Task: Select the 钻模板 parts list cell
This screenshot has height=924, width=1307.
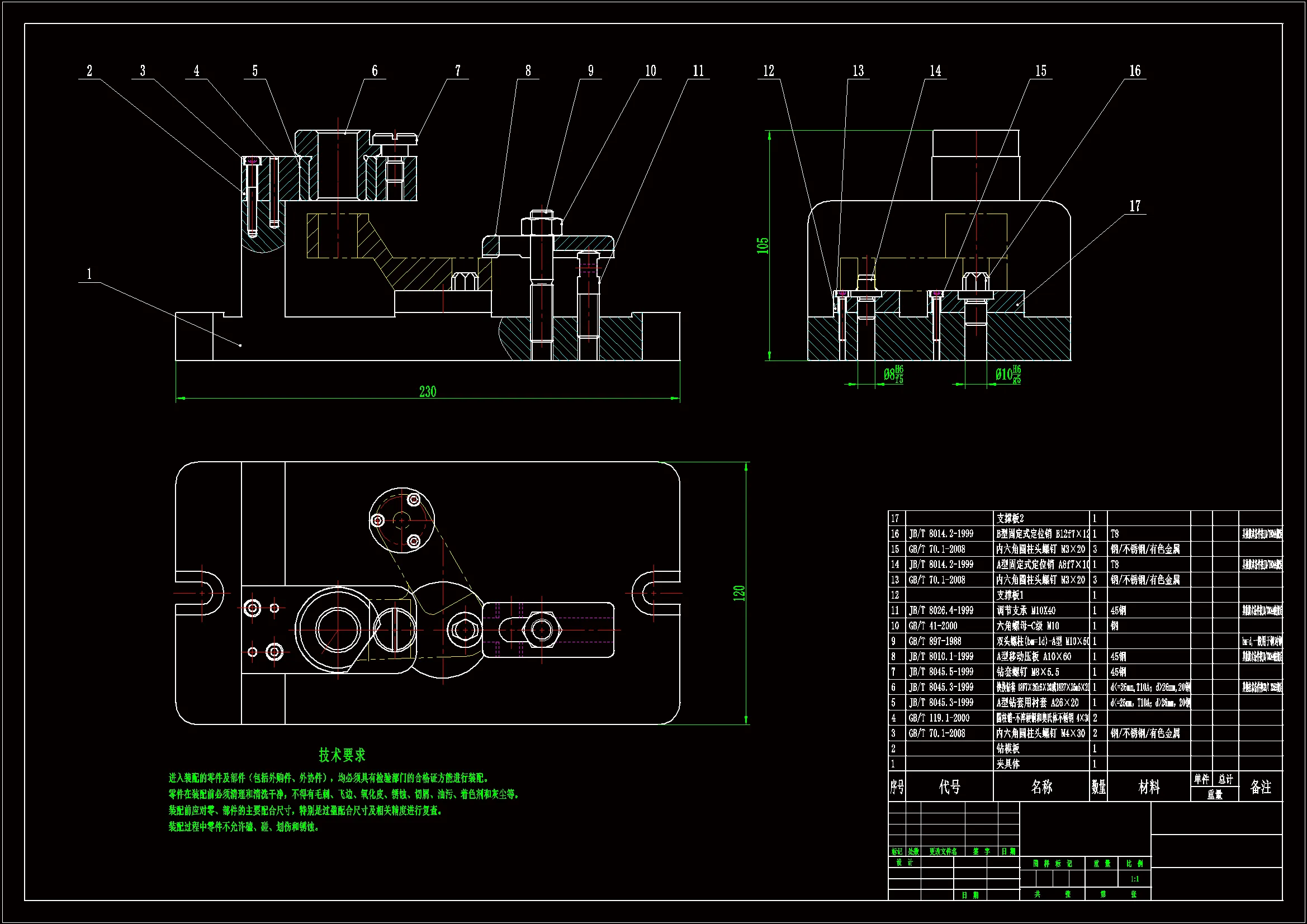Action: tap(1008, 748)
